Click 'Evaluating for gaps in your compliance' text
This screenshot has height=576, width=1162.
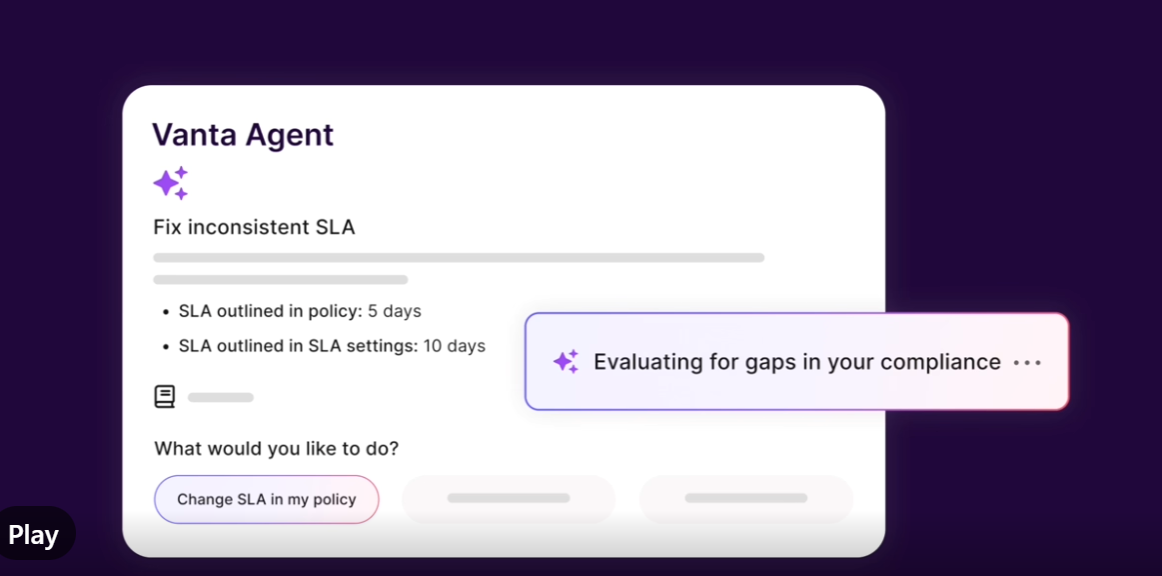point(797,362)
